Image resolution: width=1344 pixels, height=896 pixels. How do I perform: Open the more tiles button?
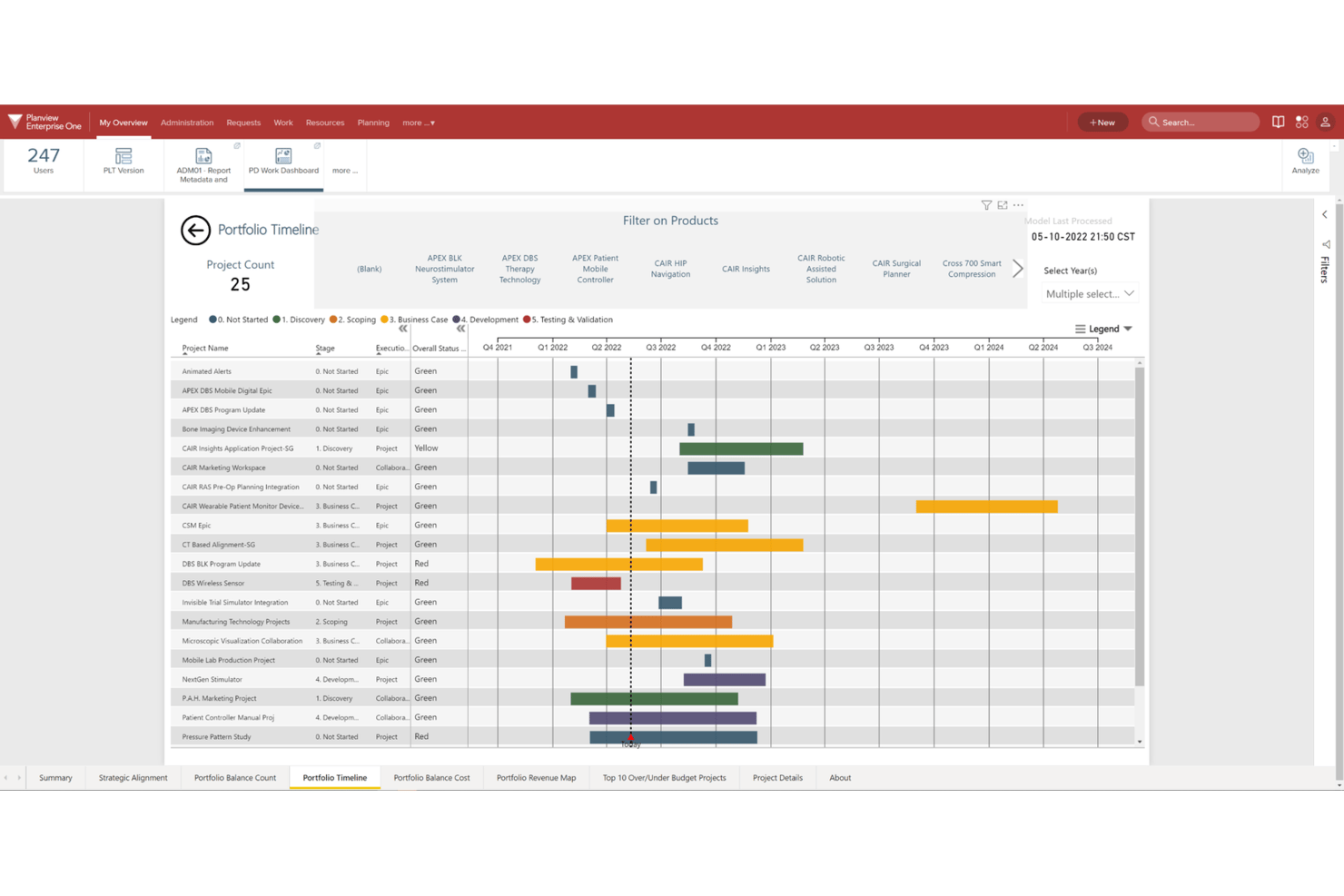pos(345,170)
